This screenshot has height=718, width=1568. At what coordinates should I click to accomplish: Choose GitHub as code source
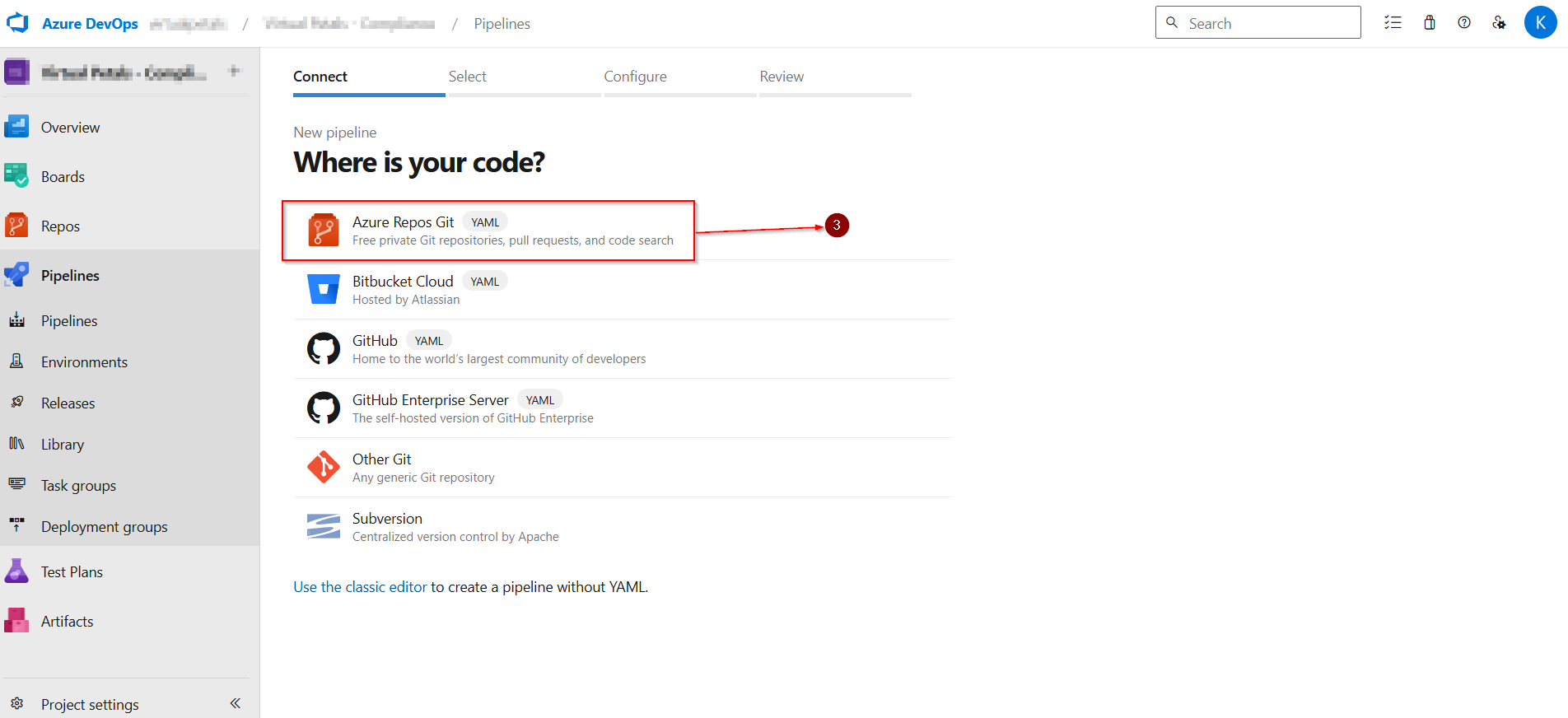tap(623, 349)
